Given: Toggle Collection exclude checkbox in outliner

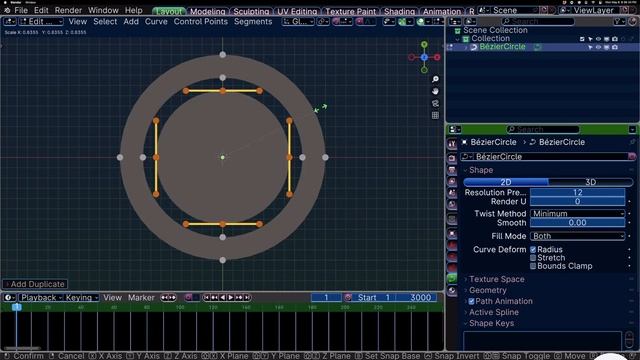Looking at the screenshot, I should click(x=582, y=39).
